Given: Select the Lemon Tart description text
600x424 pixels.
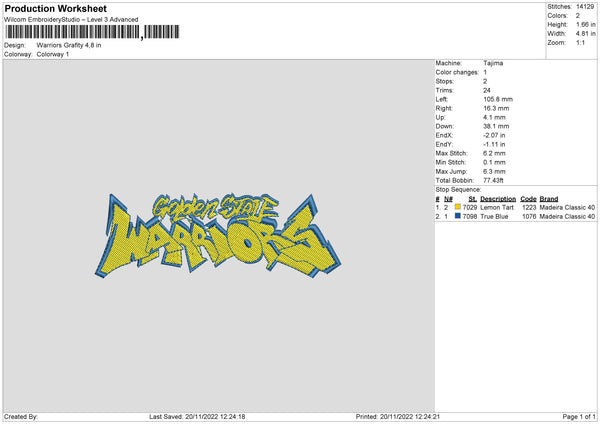Looking at the screenshot, I should pos(496,207).
